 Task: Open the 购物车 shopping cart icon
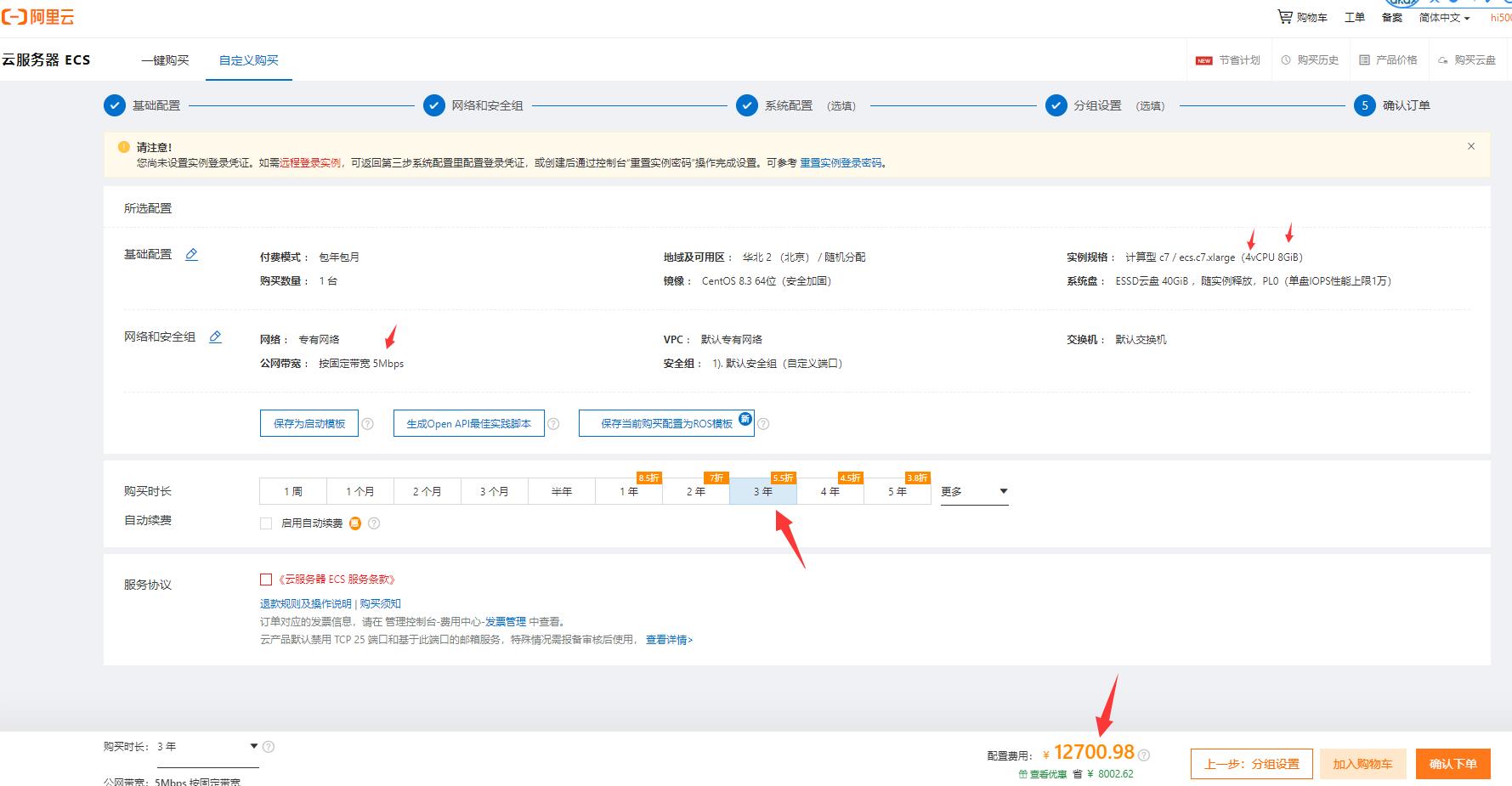1285,16
